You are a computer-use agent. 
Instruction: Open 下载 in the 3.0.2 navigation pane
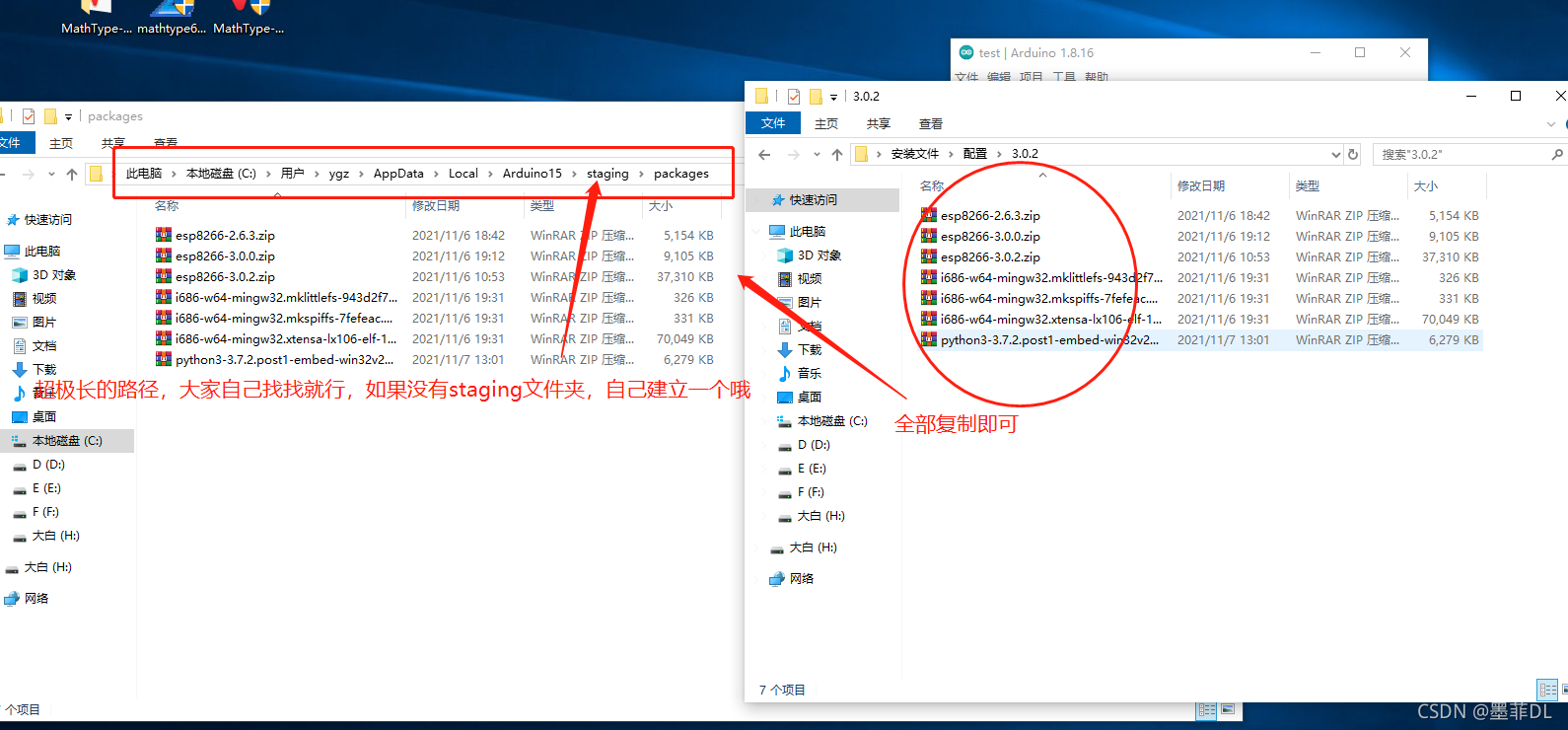point(810,350)
